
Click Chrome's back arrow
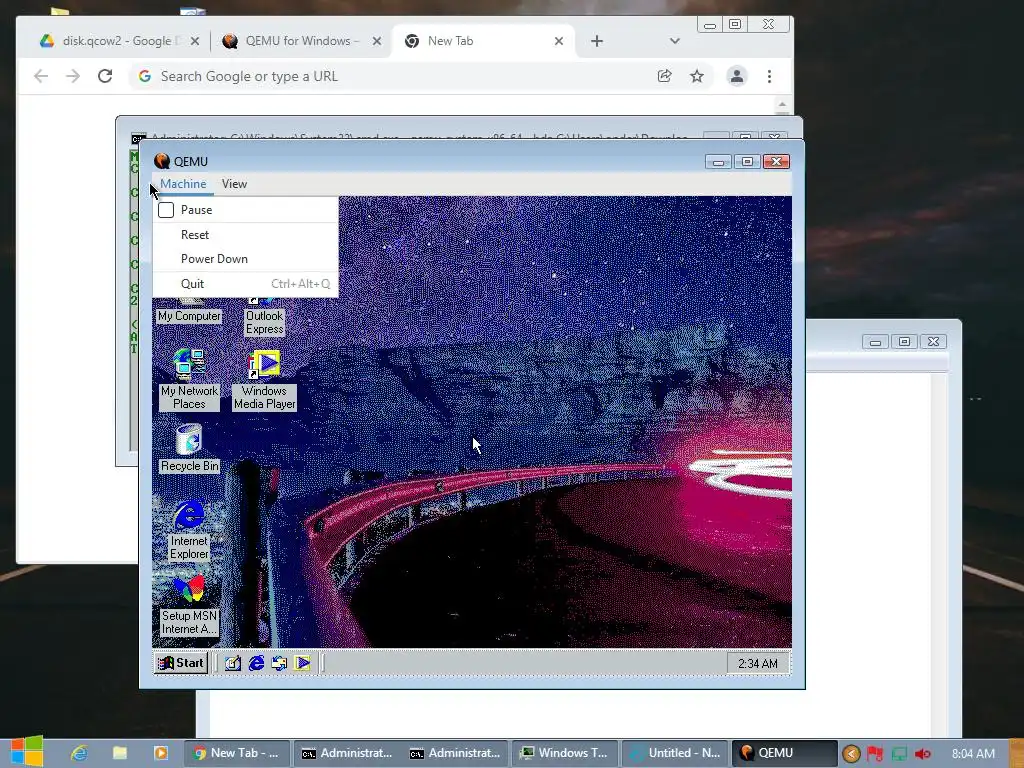41,76
